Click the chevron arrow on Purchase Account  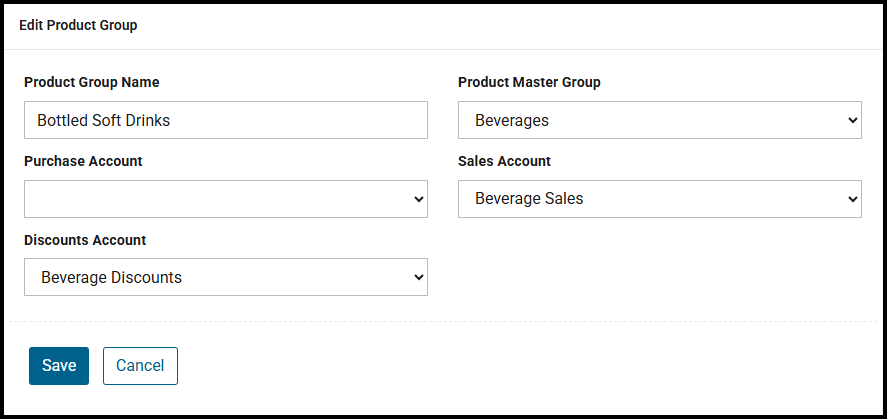point(418,199)
